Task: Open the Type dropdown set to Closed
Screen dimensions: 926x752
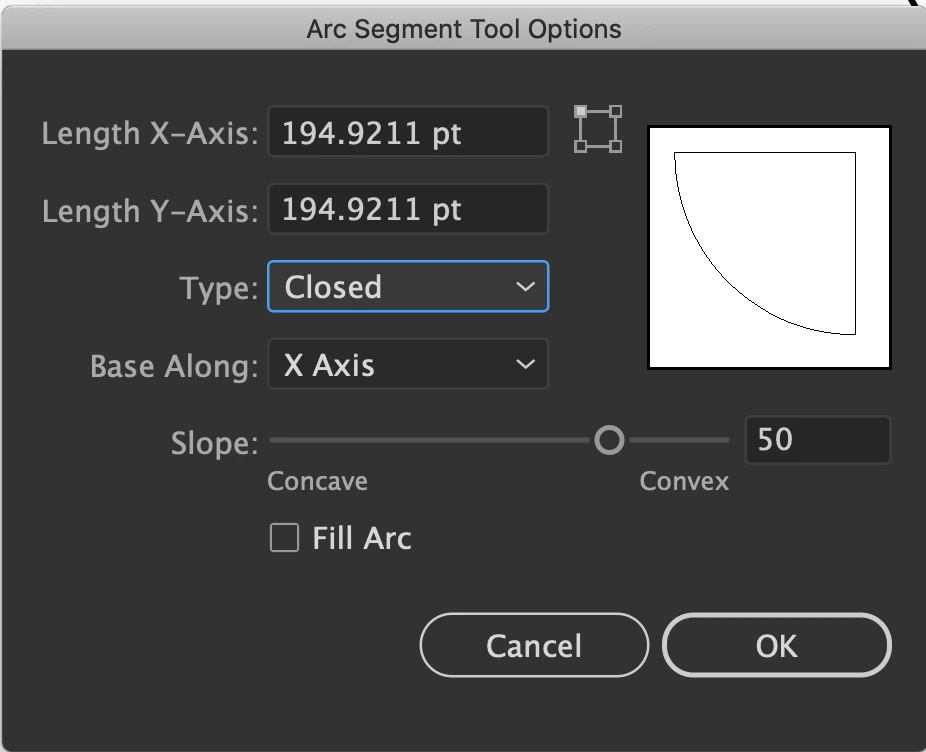Action: pyautogui.click(x=408, y=287)
